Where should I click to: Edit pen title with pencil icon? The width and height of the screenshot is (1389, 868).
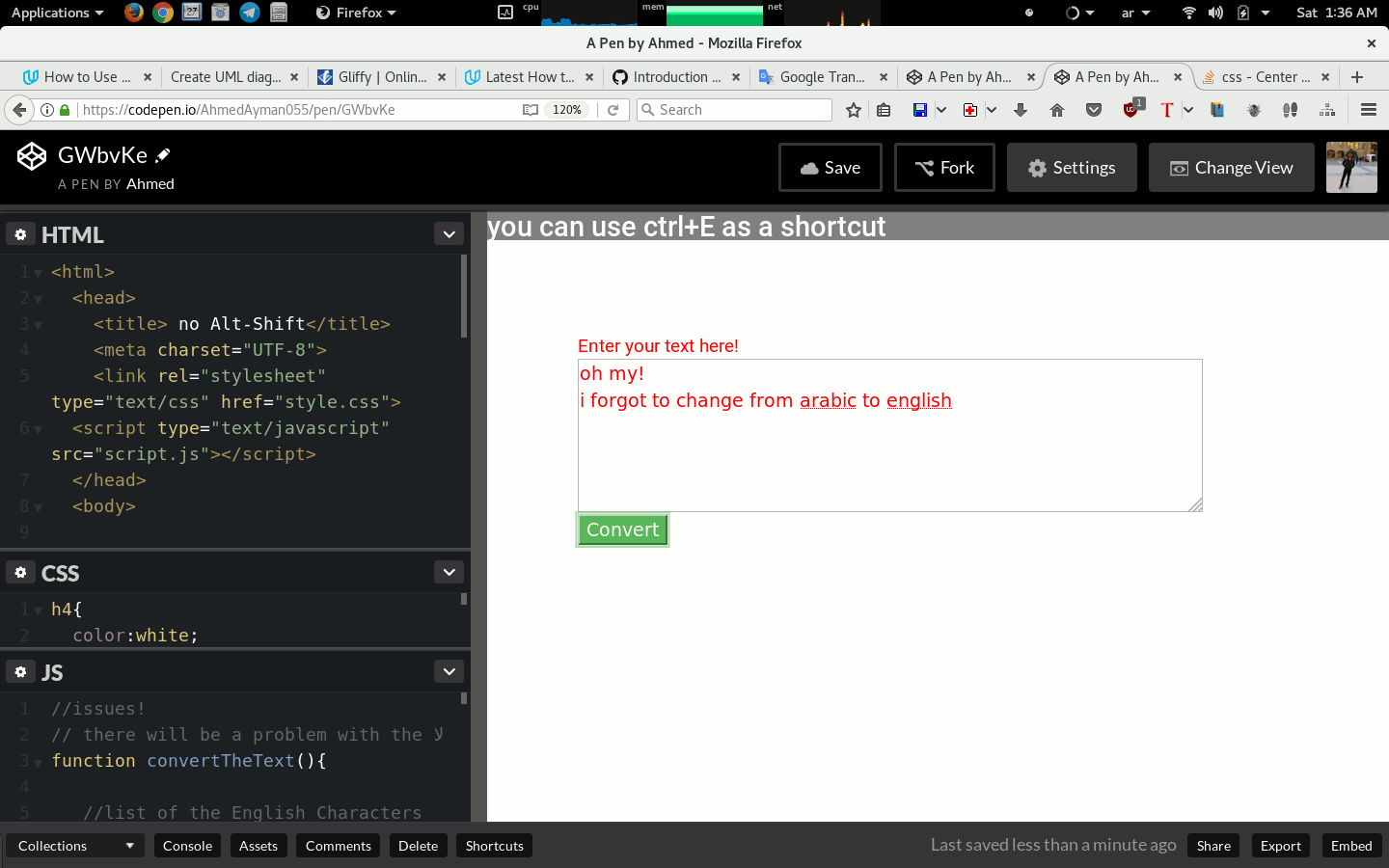[x=163, y=155]
